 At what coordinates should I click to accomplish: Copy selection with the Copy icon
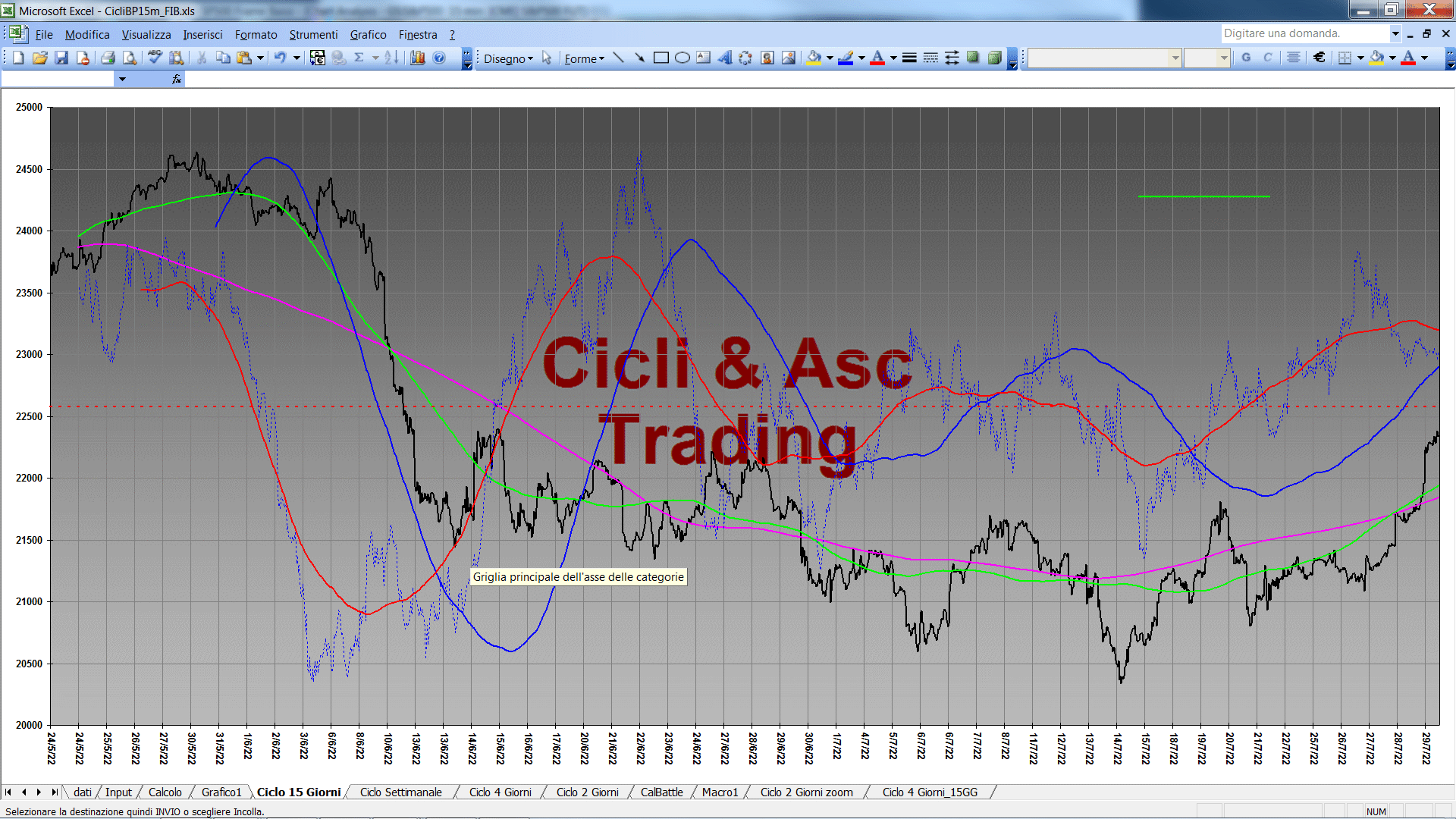point(223,58)
